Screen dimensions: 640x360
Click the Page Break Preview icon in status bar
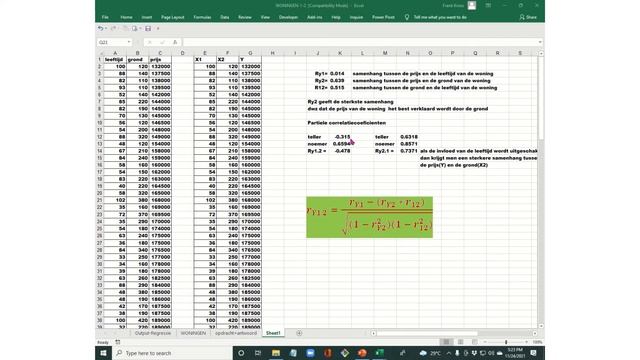click(x=474, y=342)
